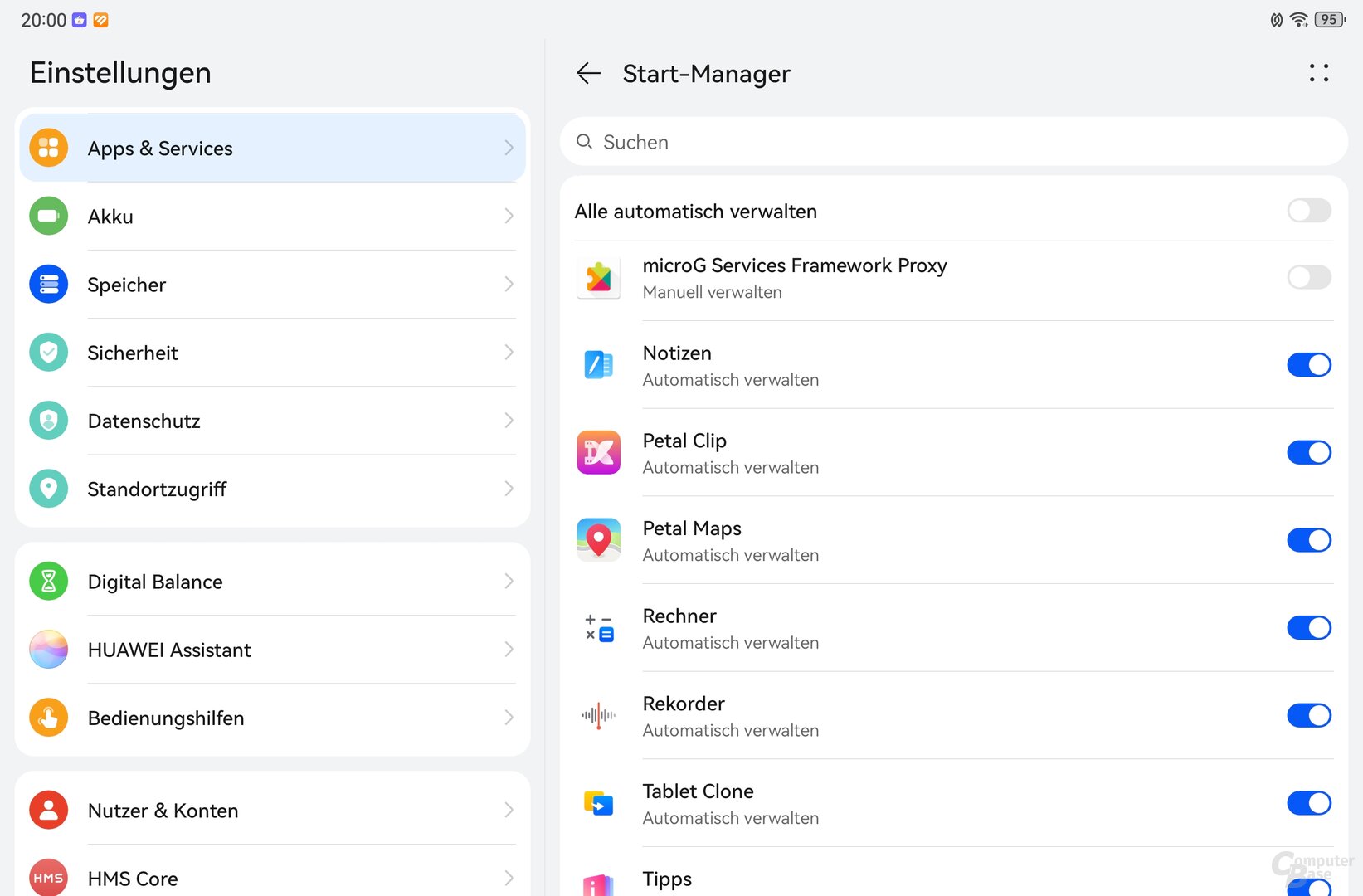Image resolution: width=1363 pixels, height=896 pixels.
Task: Click the Start-Manager page title
Action: 706,74
